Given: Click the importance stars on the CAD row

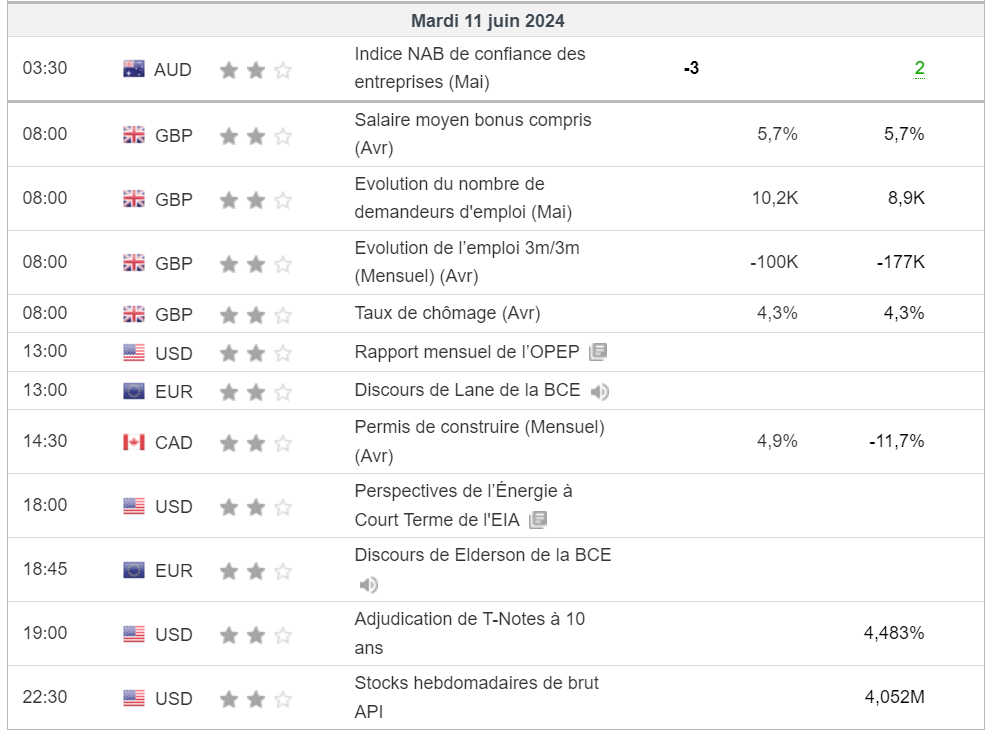Looking at the screenshot, I should pos(255,442).
